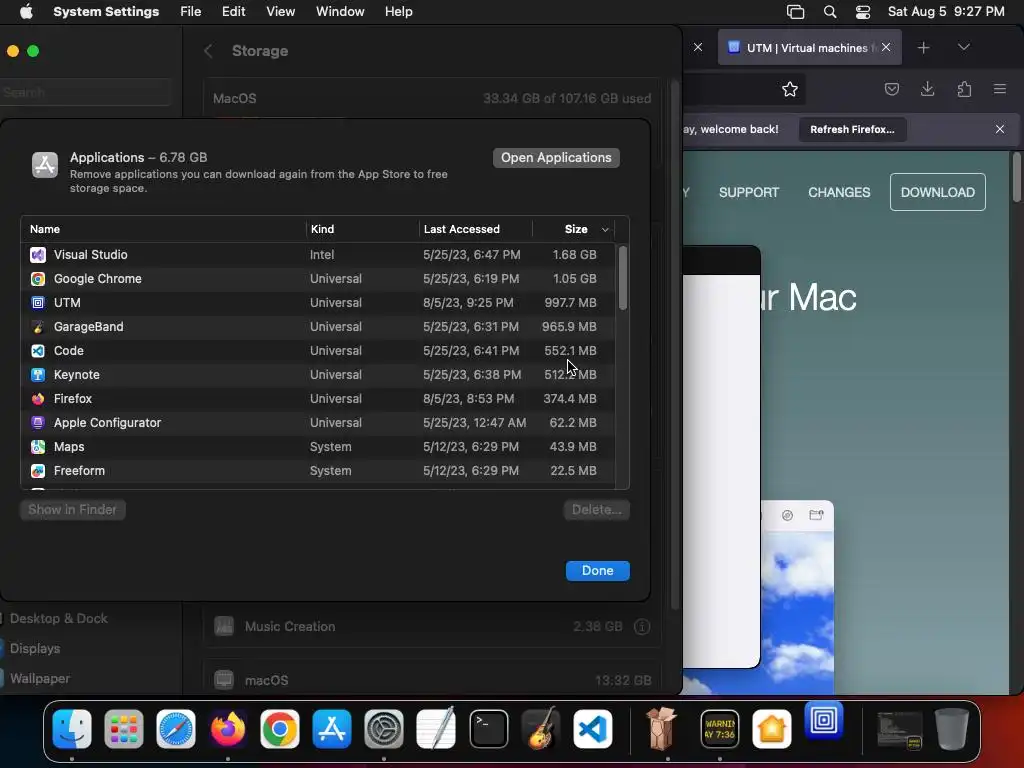Open Spotlight search in menu bar

pos(830,12)
